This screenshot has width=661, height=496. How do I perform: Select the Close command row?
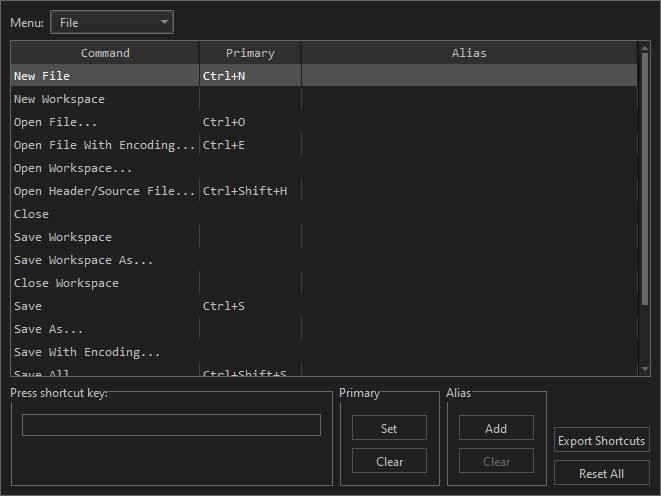point(324,214)
